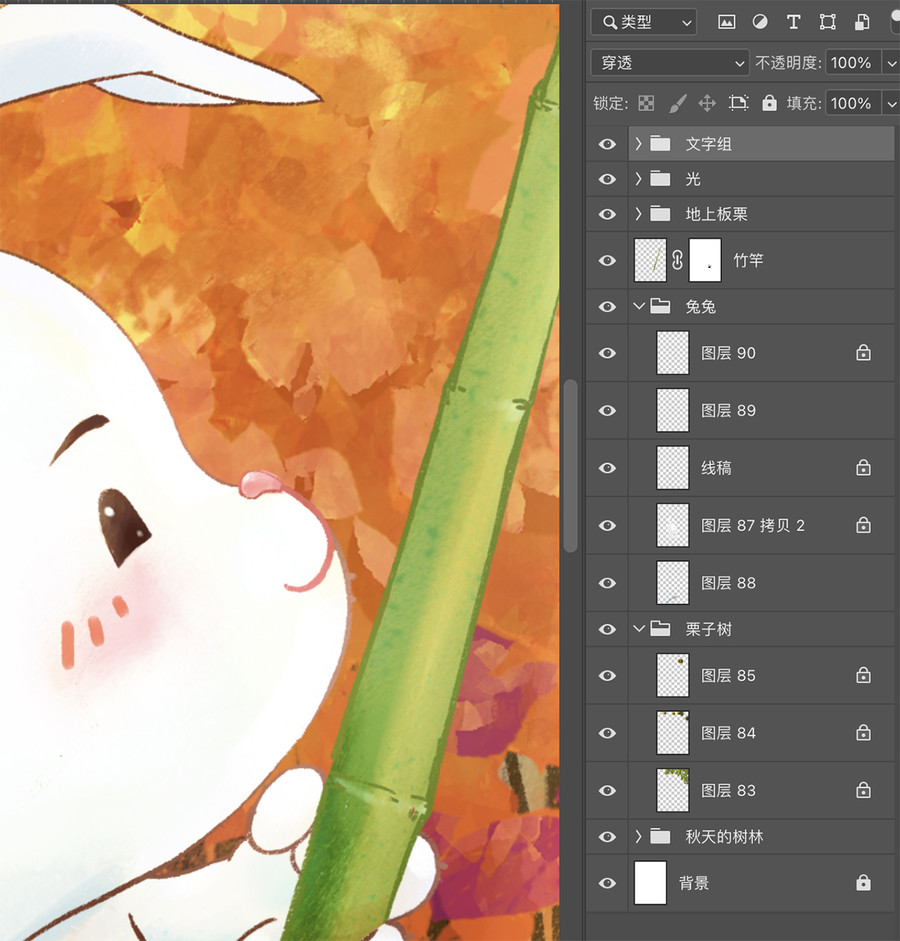Screen dimensions: 900x941
Task: Toggle visibility of 图层 83
Action: [x=607, y=790]
